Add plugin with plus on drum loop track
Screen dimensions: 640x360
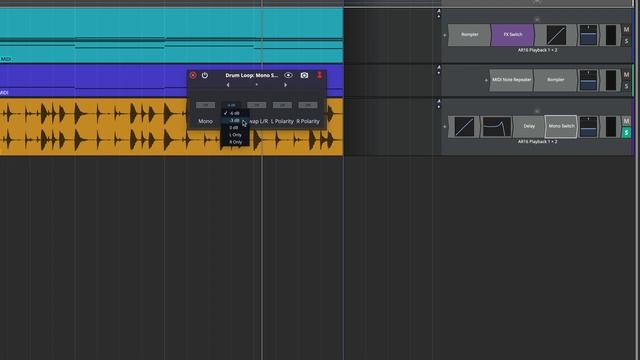click(x=444, y=127)
